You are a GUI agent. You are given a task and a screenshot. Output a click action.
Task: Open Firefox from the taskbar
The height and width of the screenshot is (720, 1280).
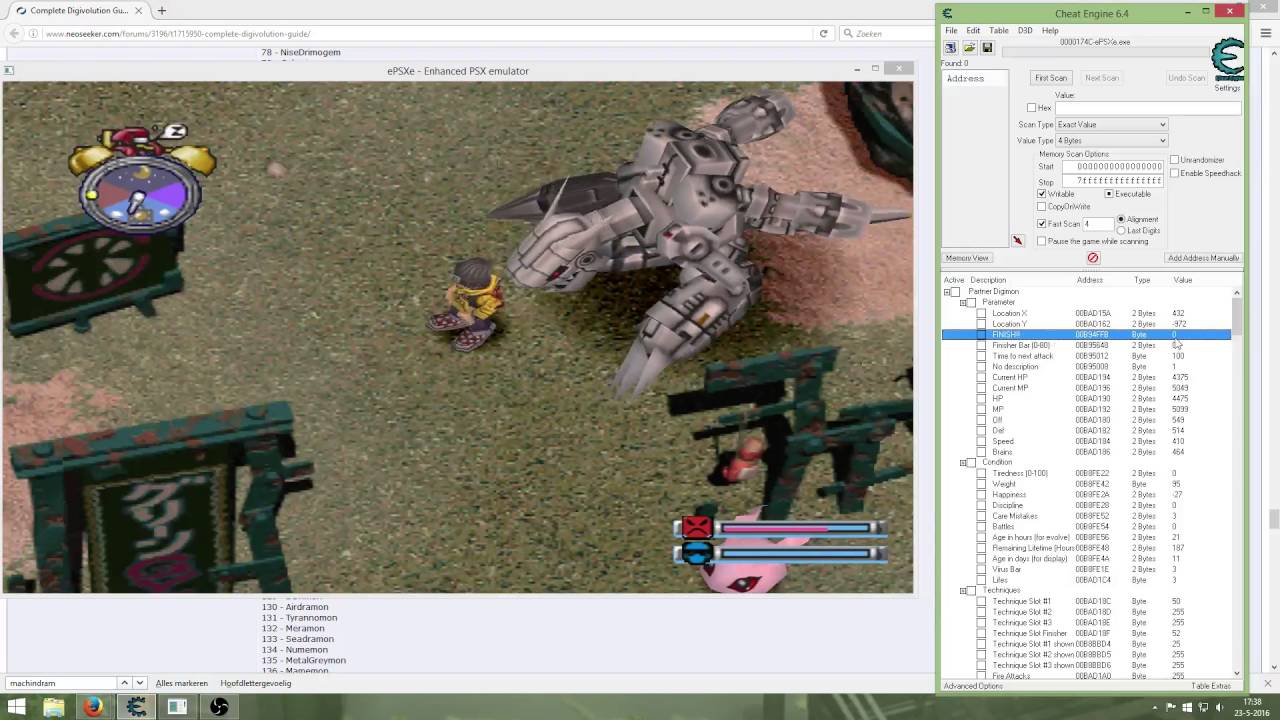click(93, 707)
